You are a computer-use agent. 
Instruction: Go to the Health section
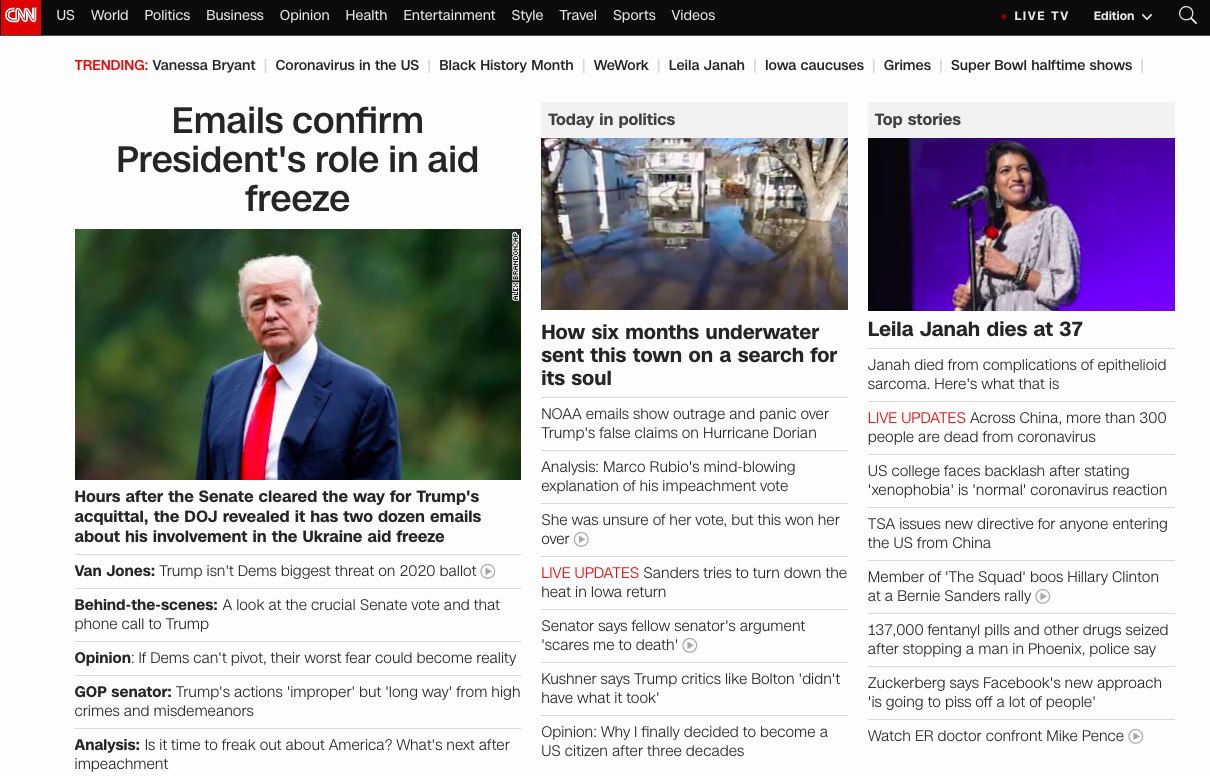(x=366, y=15)
